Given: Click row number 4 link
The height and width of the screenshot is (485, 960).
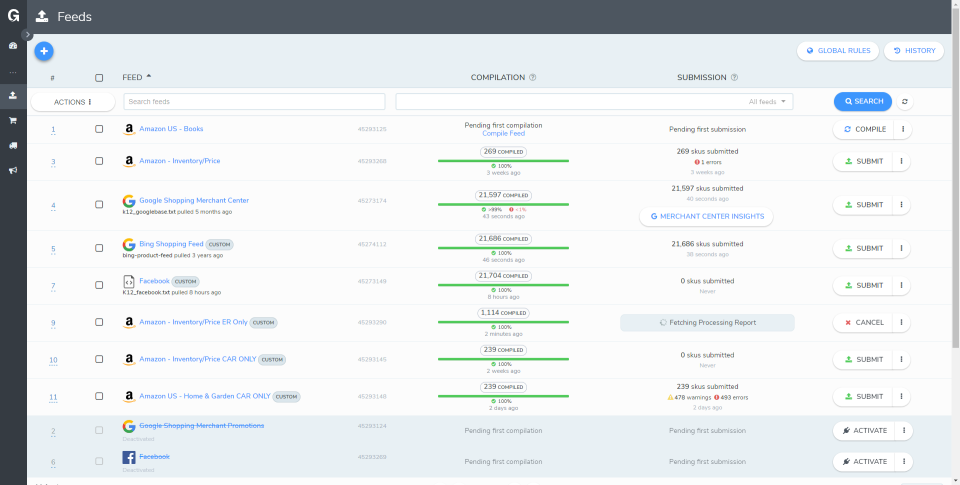Looking at the screenshot, I should point(53,206).
